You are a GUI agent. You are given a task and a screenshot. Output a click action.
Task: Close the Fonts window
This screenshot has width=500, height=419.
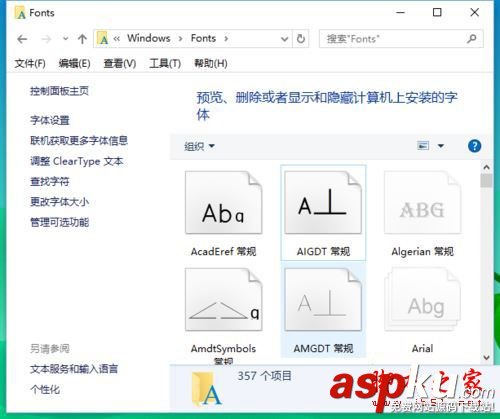pos(474,13)
